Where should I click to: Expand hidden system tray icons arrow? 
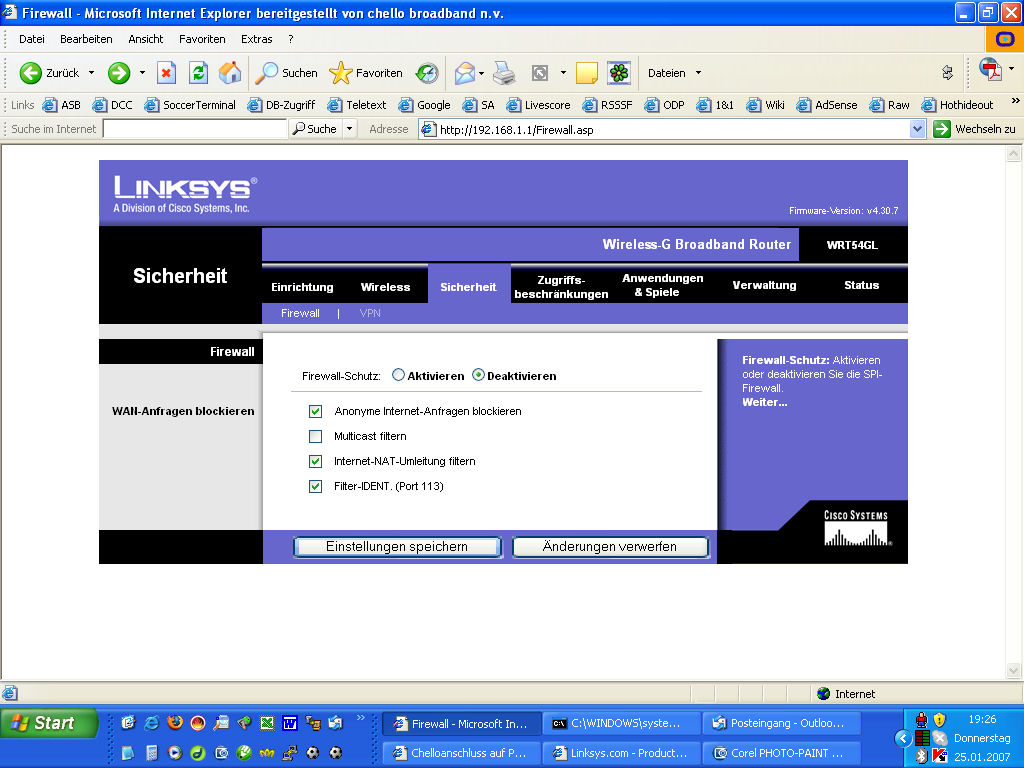903,738
